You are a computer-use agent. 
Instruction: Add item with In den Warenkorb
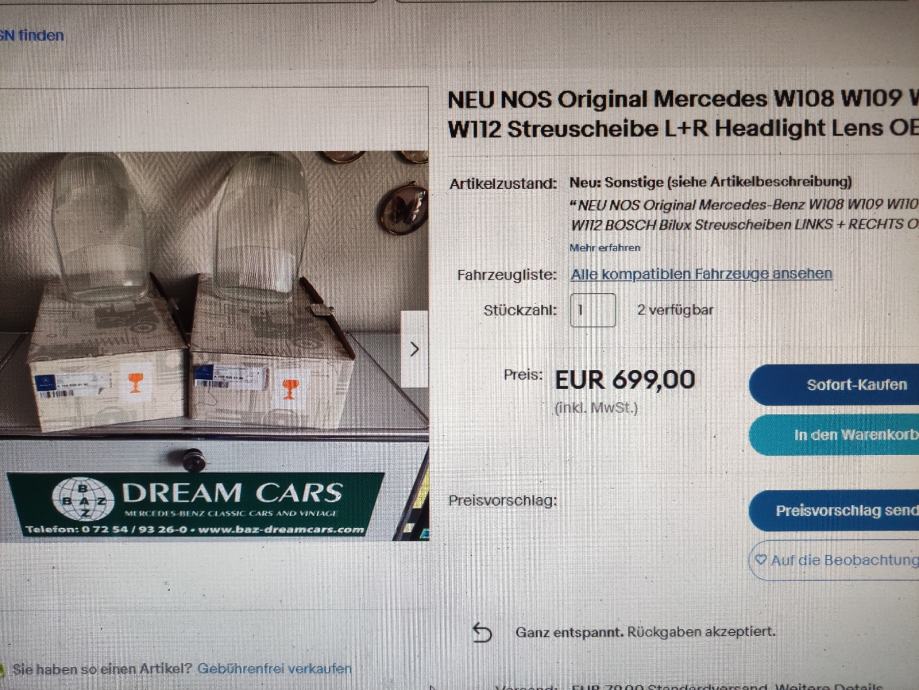click(x=834, y=435)
